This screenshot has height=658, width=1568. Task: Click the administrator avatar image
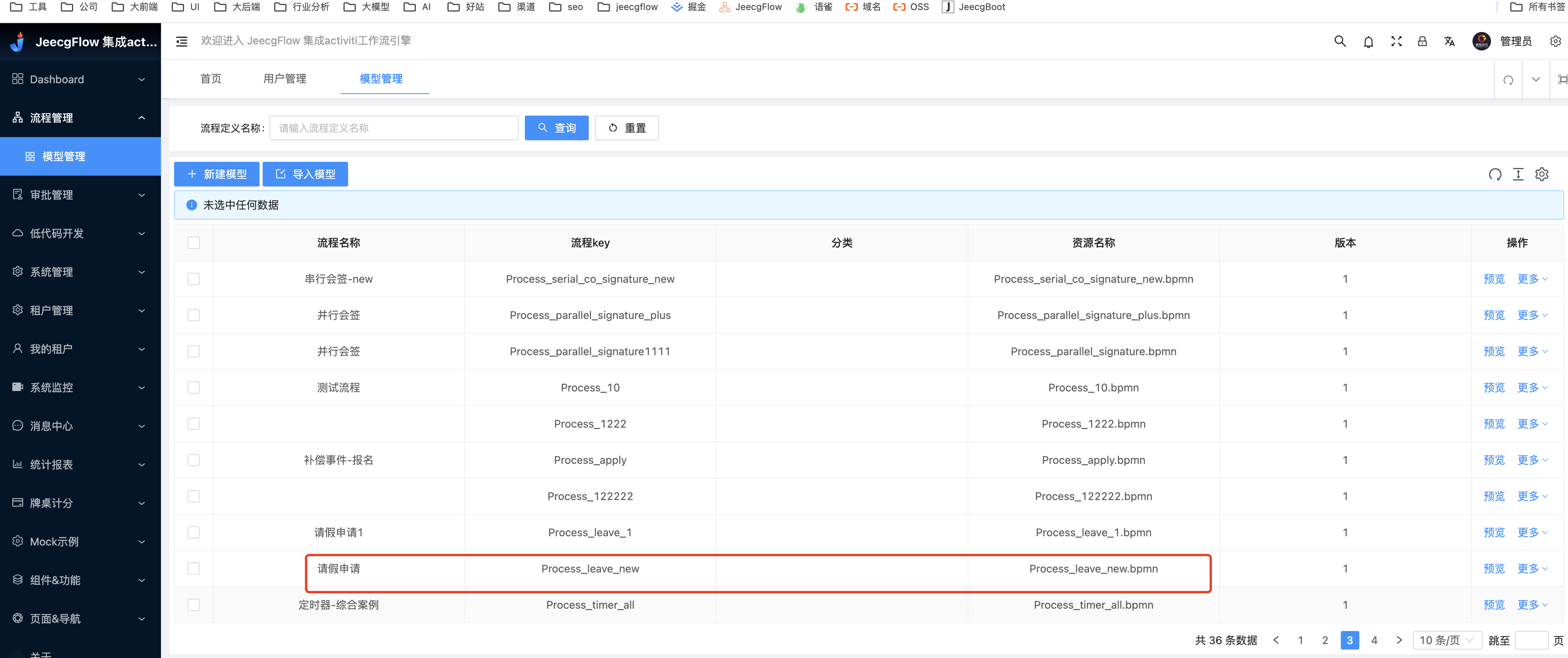pyautogui.click(x=1481, y=41)
